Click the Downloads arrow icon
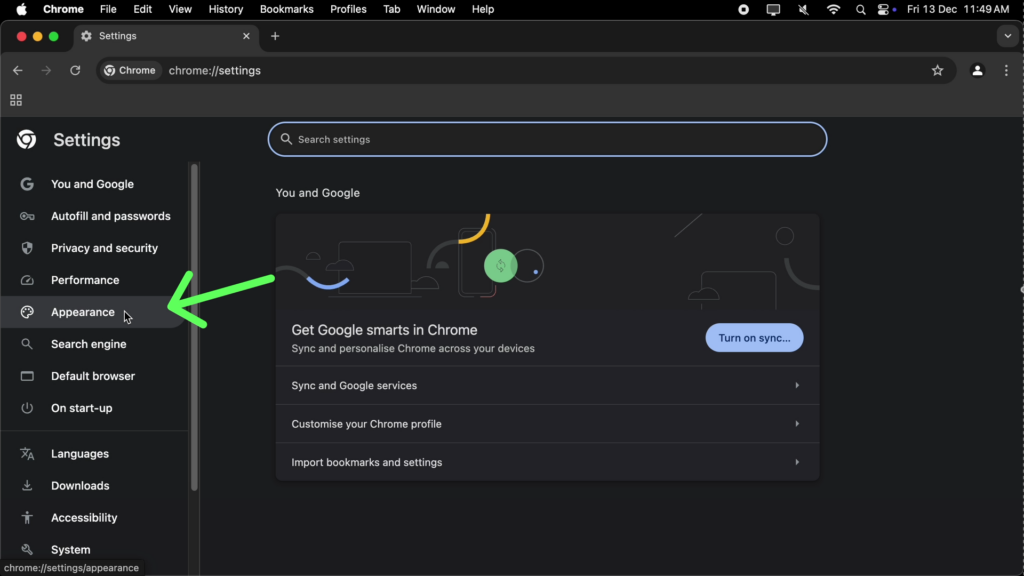Viewport: 1024px width, 576px height. (x=27, y=486)
